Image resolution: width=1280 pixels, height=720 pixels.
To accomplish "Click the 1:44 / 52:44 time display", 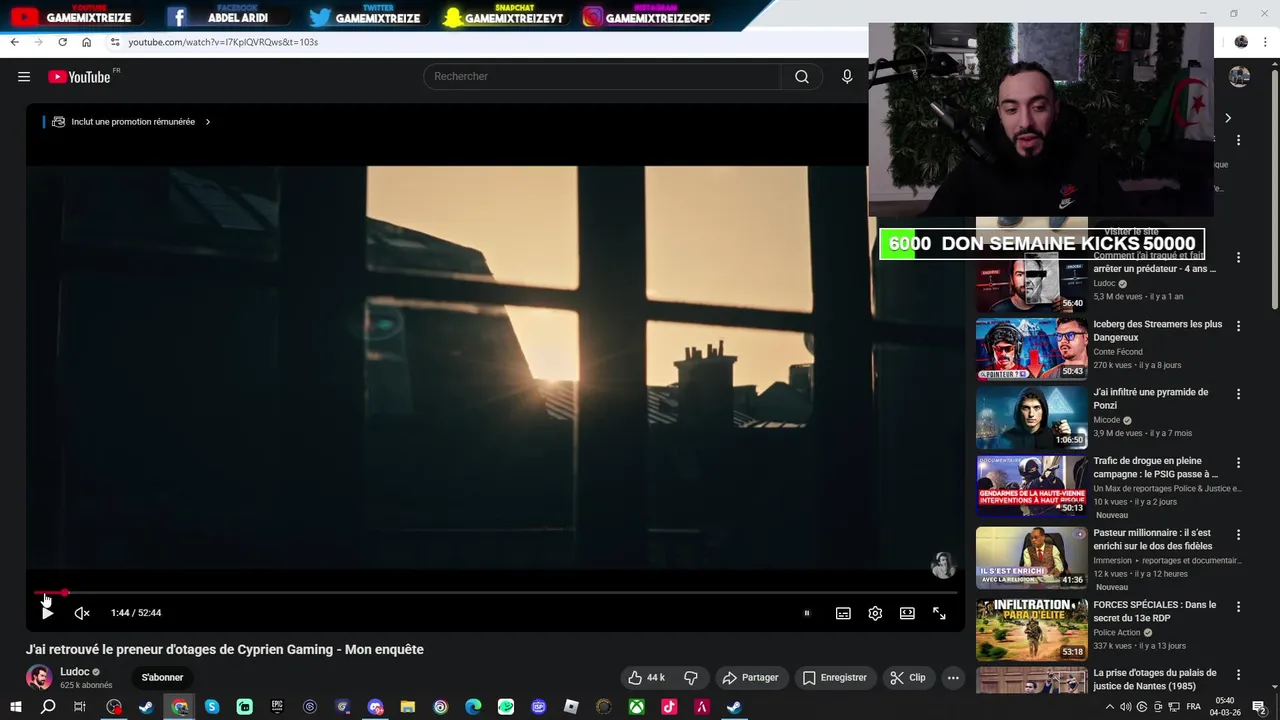I will coord(136,613).
